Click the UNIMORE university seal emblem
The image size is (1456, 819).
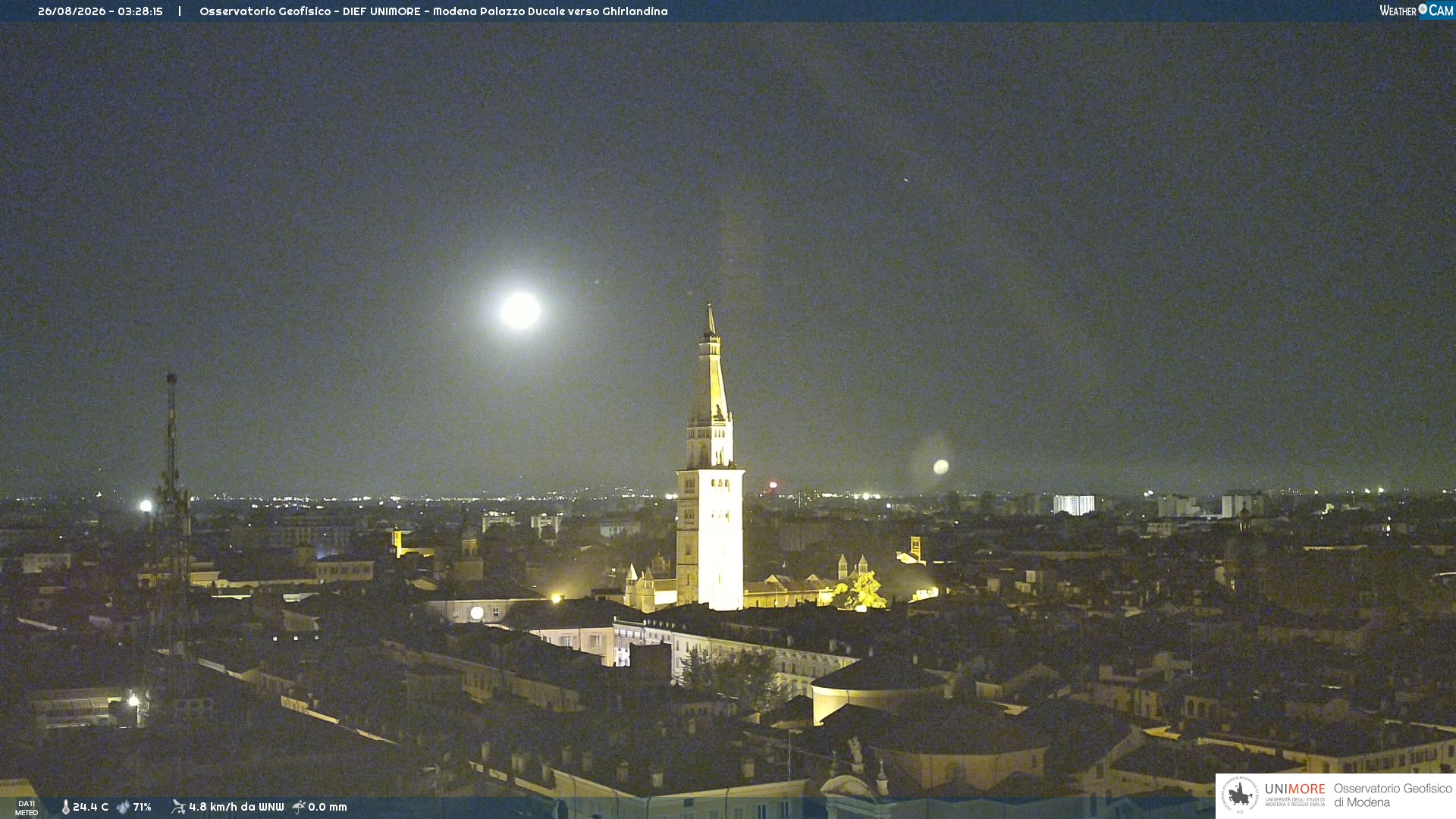(x=1240, y=795)
